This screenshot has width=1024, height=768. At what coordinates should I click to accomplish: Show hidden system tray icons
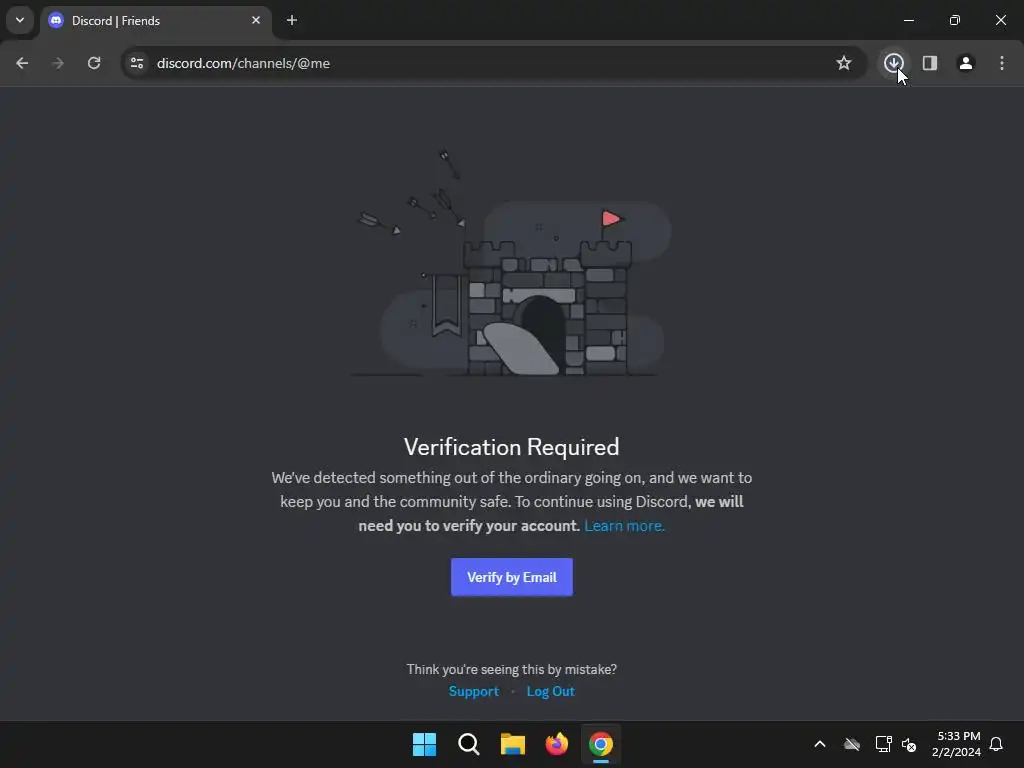pyautogui.click(x=820, y=744)
